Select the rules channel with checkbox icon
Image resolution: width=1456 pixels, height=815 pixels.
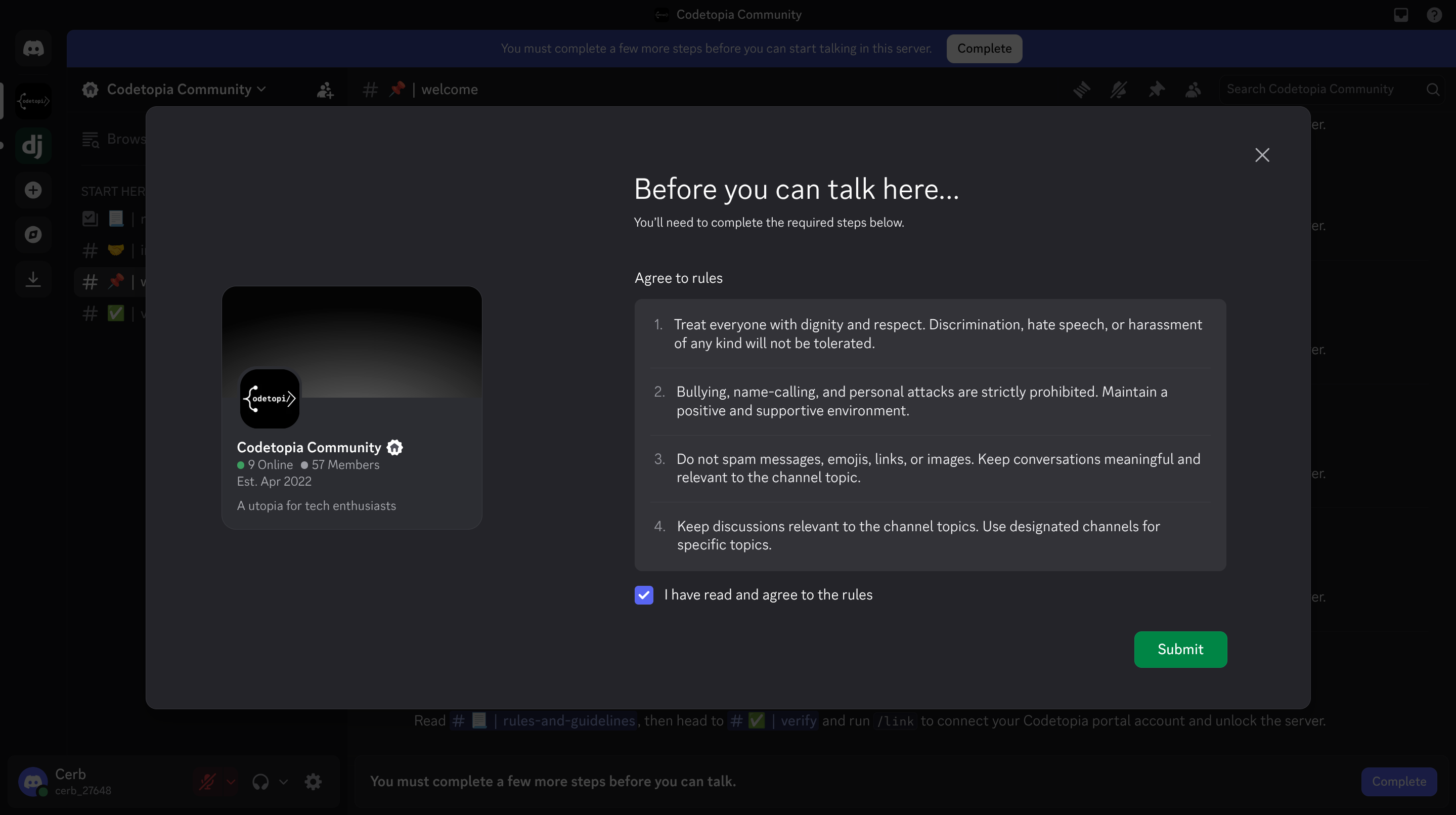(x=111, y=219)
